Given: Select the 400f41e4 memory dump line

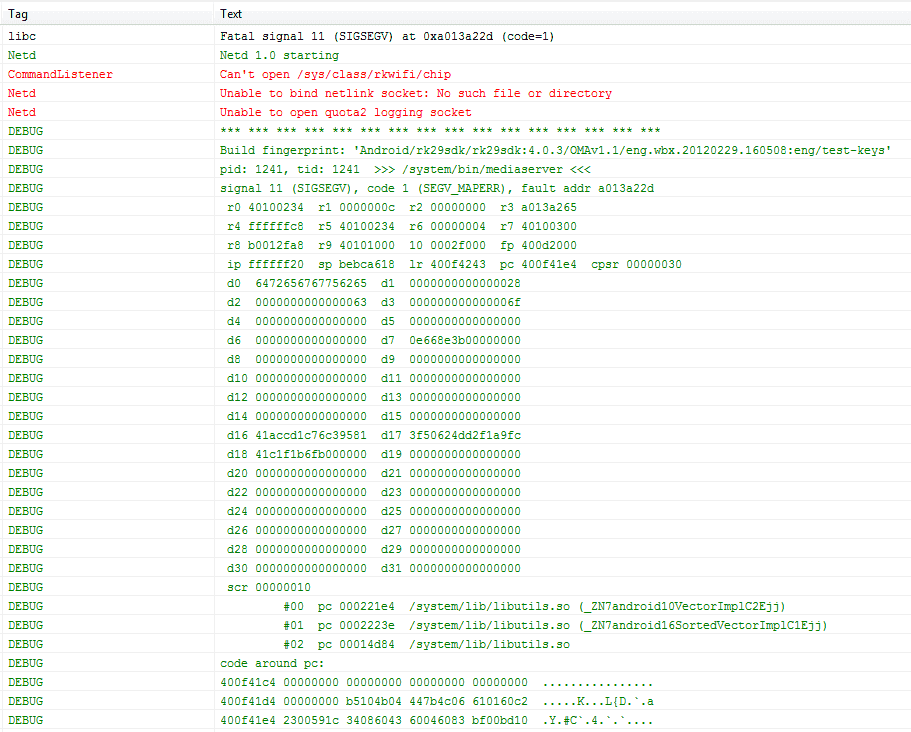Looking at the screenshot, I should 456,720.
